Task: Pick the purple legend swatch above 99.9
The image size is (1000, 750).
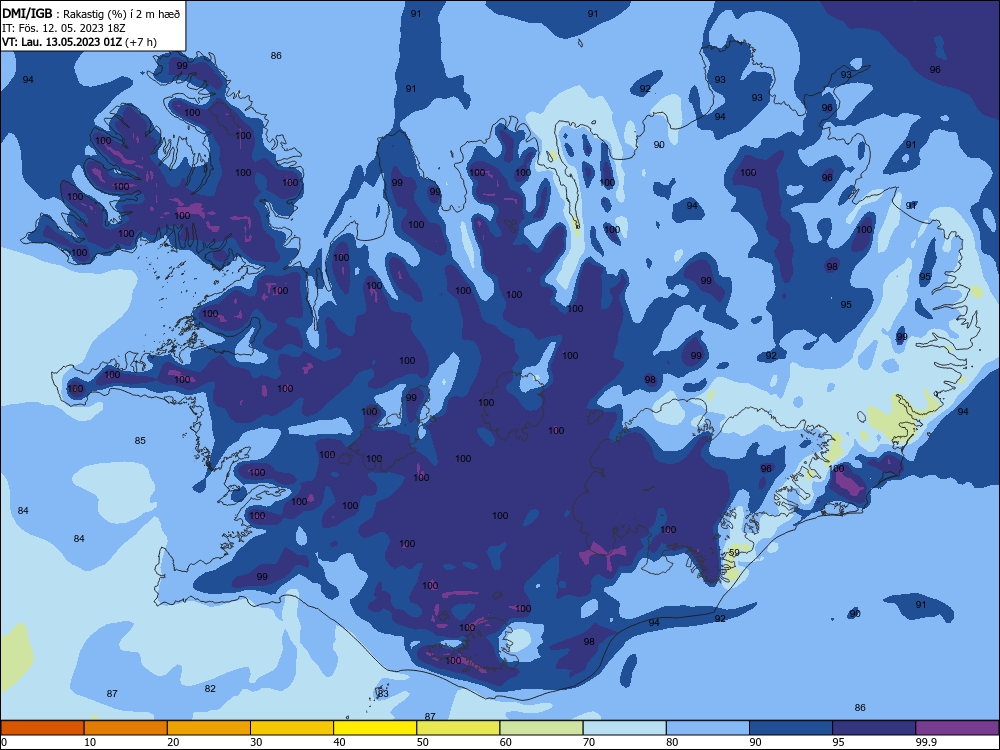Action: tap(957, 728)
